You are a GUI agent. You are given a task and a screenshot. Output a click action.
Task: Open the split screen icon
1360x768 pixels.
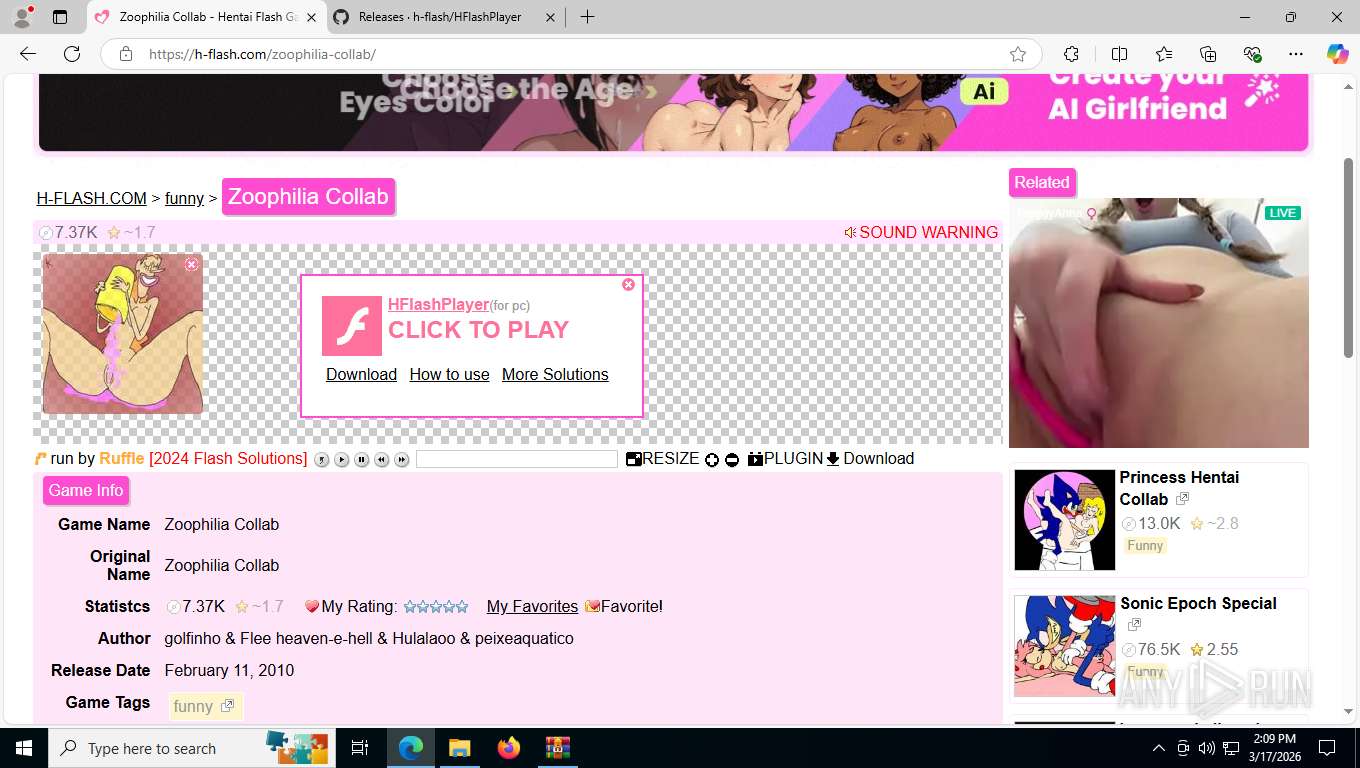(1119, 54)
